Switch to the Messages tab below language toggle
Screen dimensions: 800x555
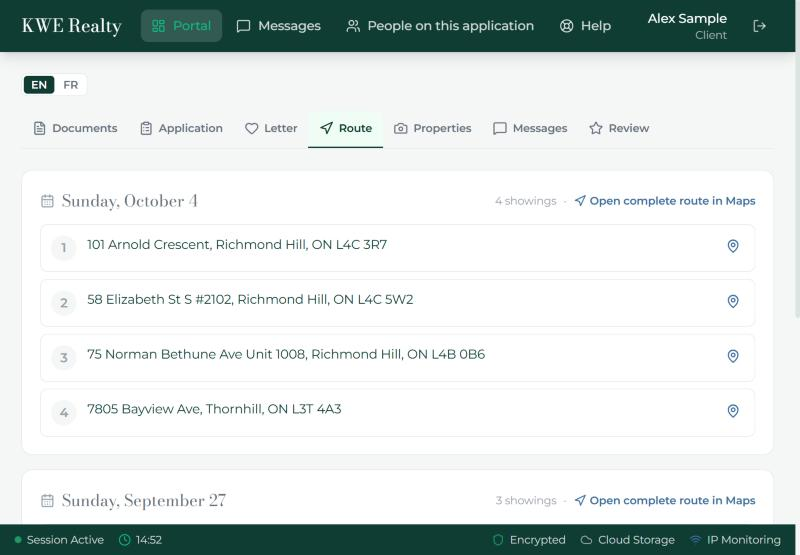[530, 129]
